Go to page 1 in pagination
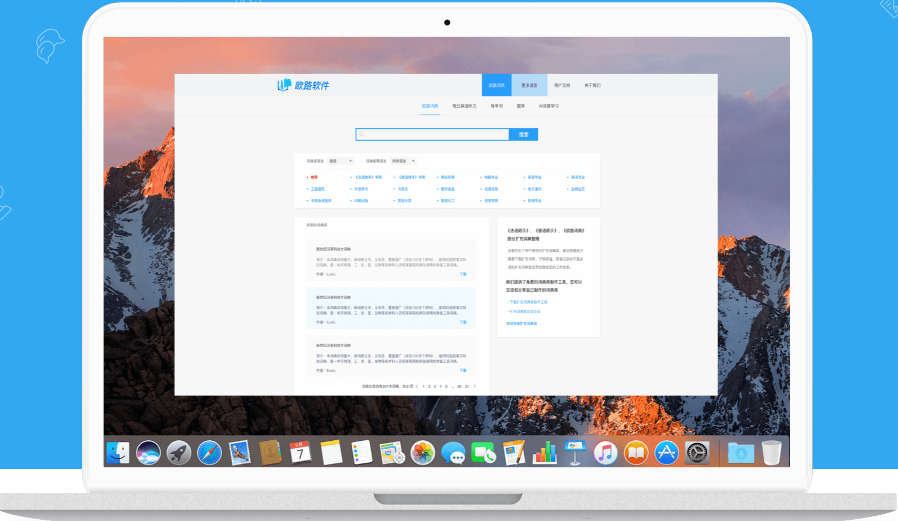This screenshot has height=521, width=898. coord(423,386)
